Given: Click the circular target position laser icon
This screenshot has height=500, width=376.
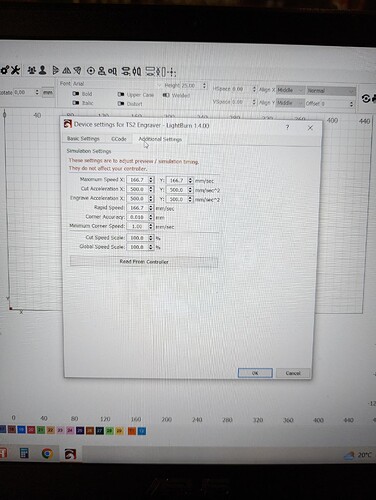Looking at the screenshot, I should (x=91, y=71).
